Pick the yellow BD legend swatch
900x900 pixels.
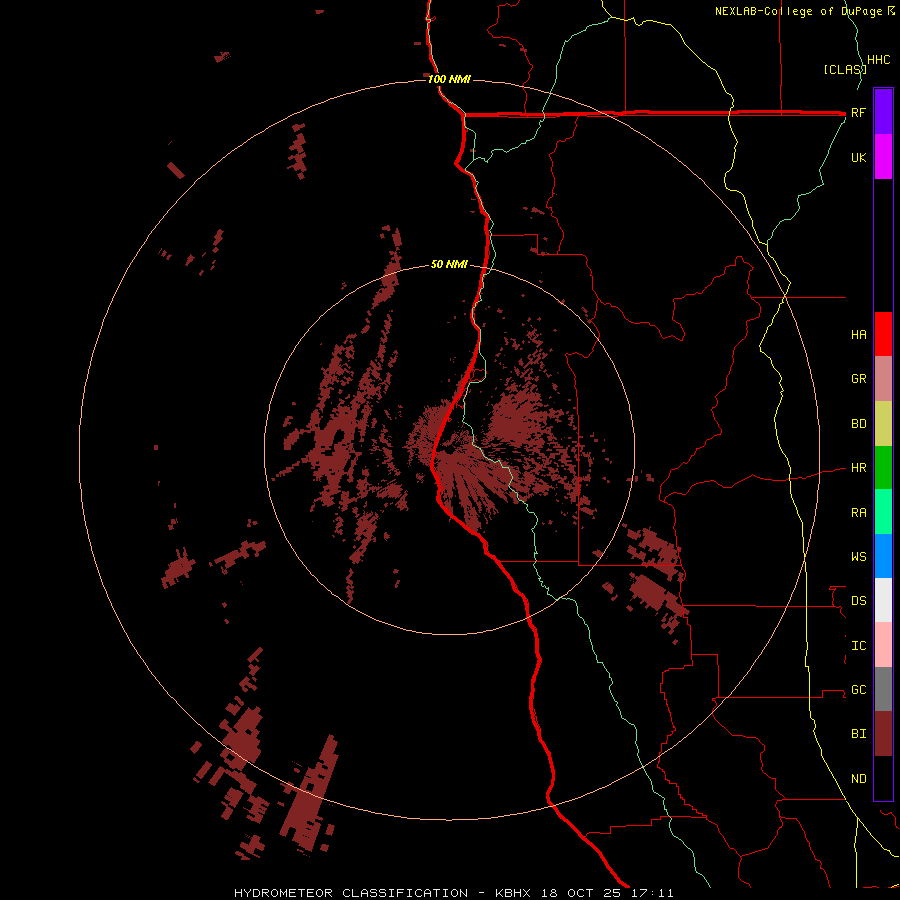coord(883,423)
